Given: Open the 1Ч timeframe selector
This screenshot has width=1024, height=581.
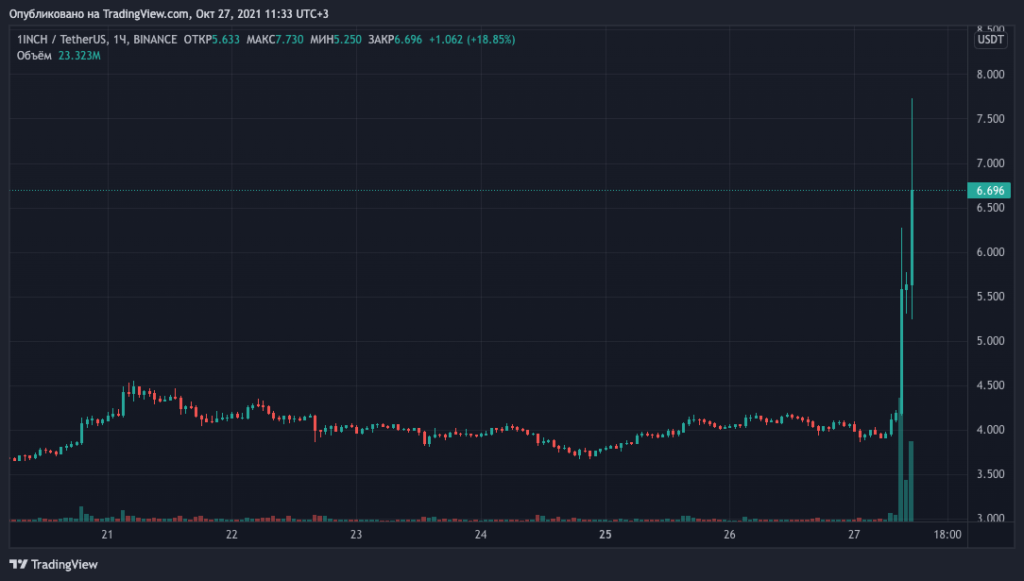Looking at the screenshot, I should 118,40.
